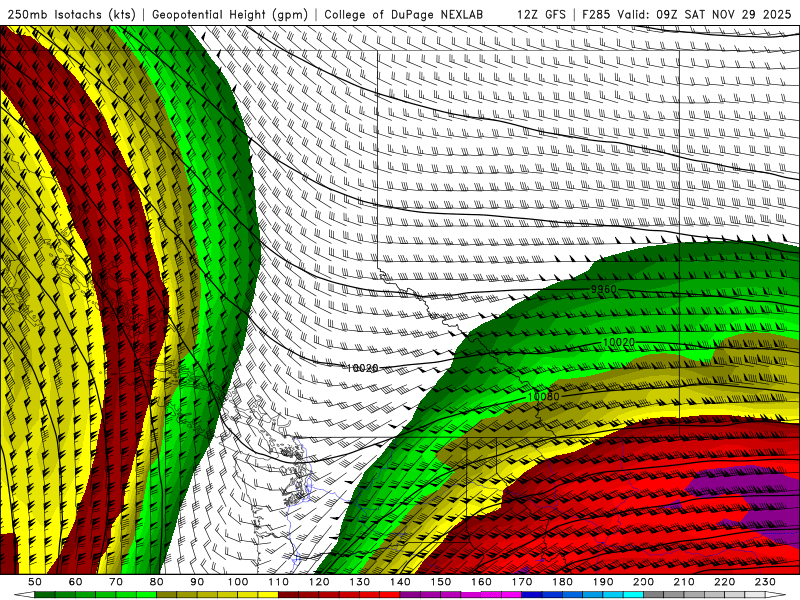Click the '50' knot scale label
The width and height of the screenshot is (800, 600).
(35, 582)
